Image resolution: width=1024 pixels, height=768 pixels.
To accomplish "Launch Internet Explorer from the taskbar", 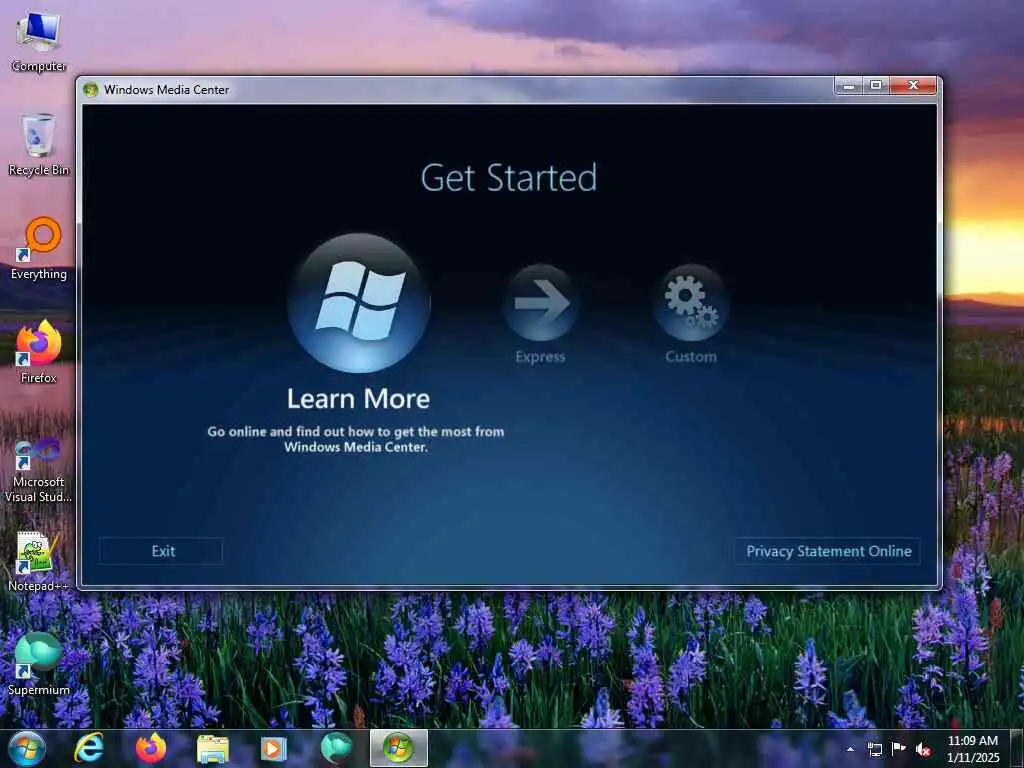I will click(x=89, y=748).
